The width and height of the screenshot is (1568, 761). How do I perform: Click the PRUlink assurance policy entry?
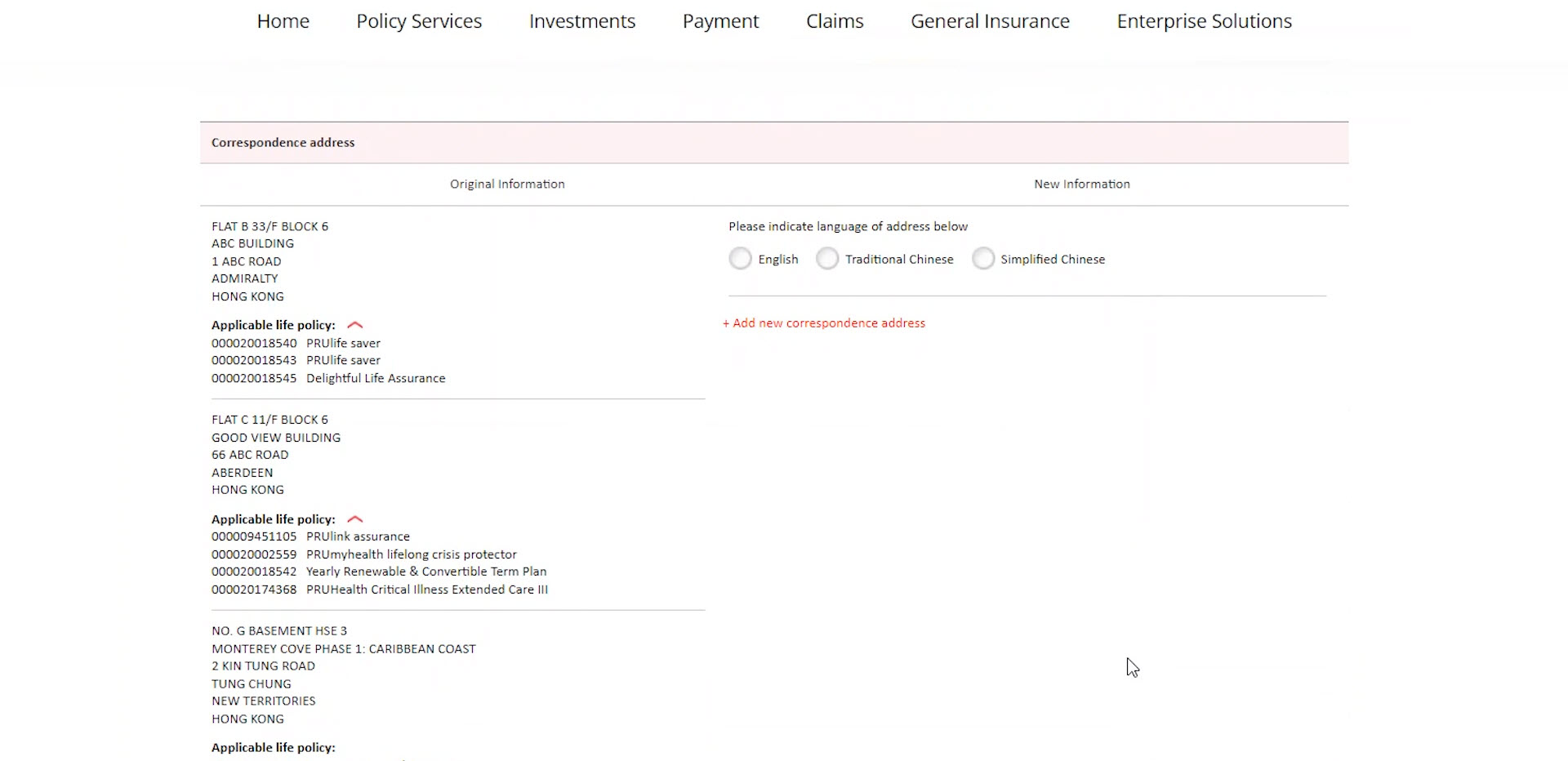[310, 536]
